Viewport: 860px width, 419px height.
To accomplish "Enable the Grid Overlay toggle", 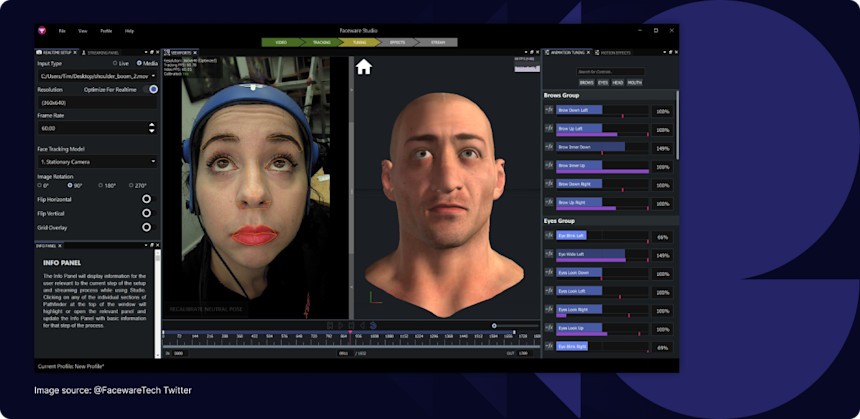I will [x=148, y=227].
